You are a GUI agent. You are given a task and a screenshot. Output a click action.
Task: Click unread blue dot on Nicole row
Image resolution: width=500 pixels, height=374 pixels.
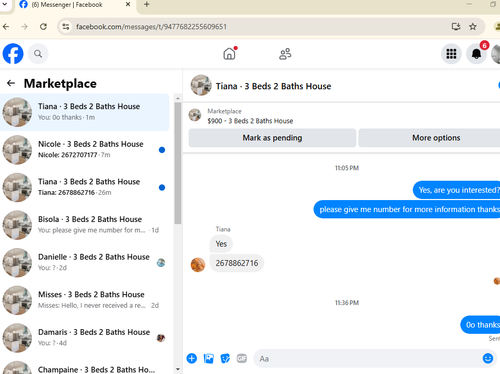pyautogui.click(x=162, y=150)
